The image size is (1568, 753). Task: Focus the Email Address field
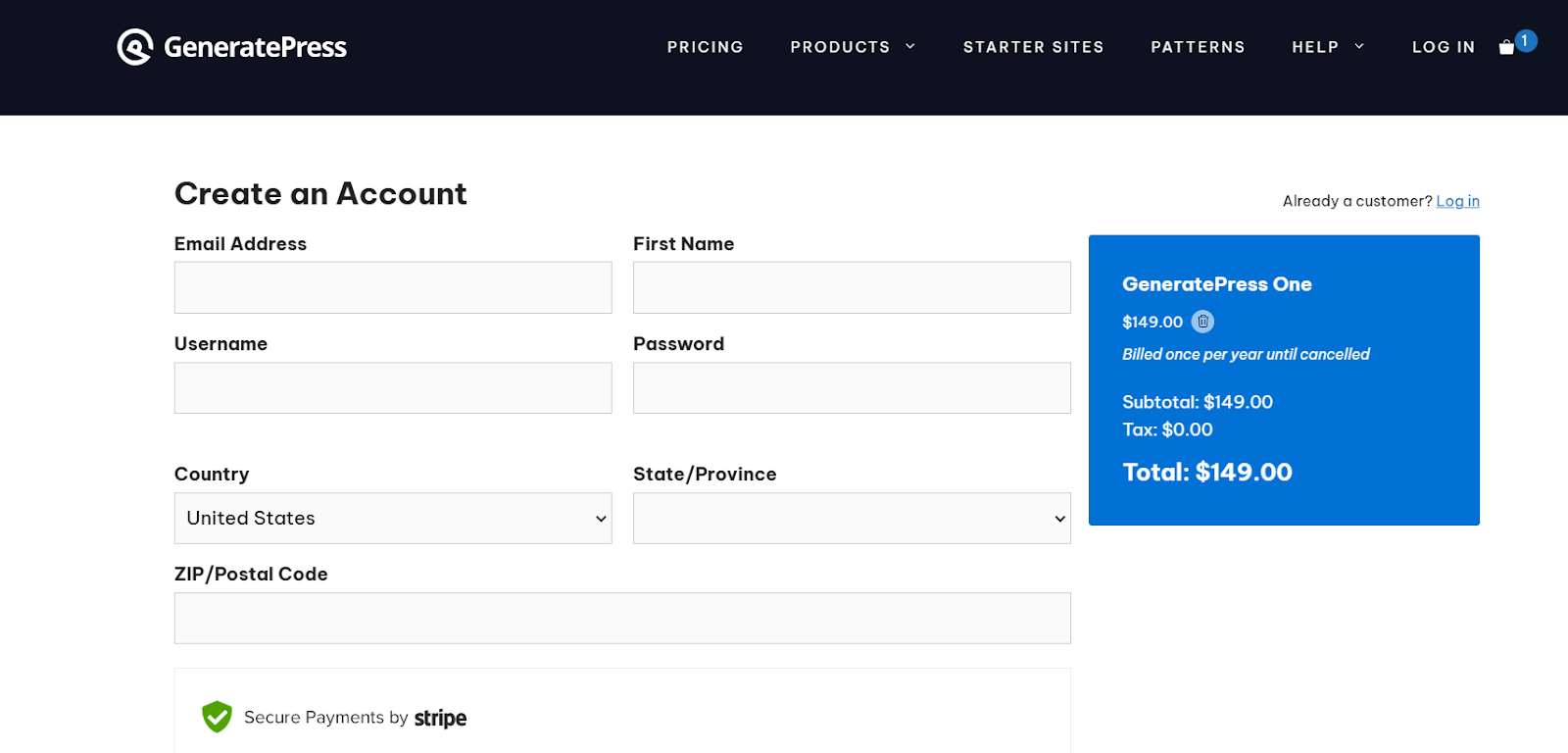pyautogui.click(x=393, y=287)
